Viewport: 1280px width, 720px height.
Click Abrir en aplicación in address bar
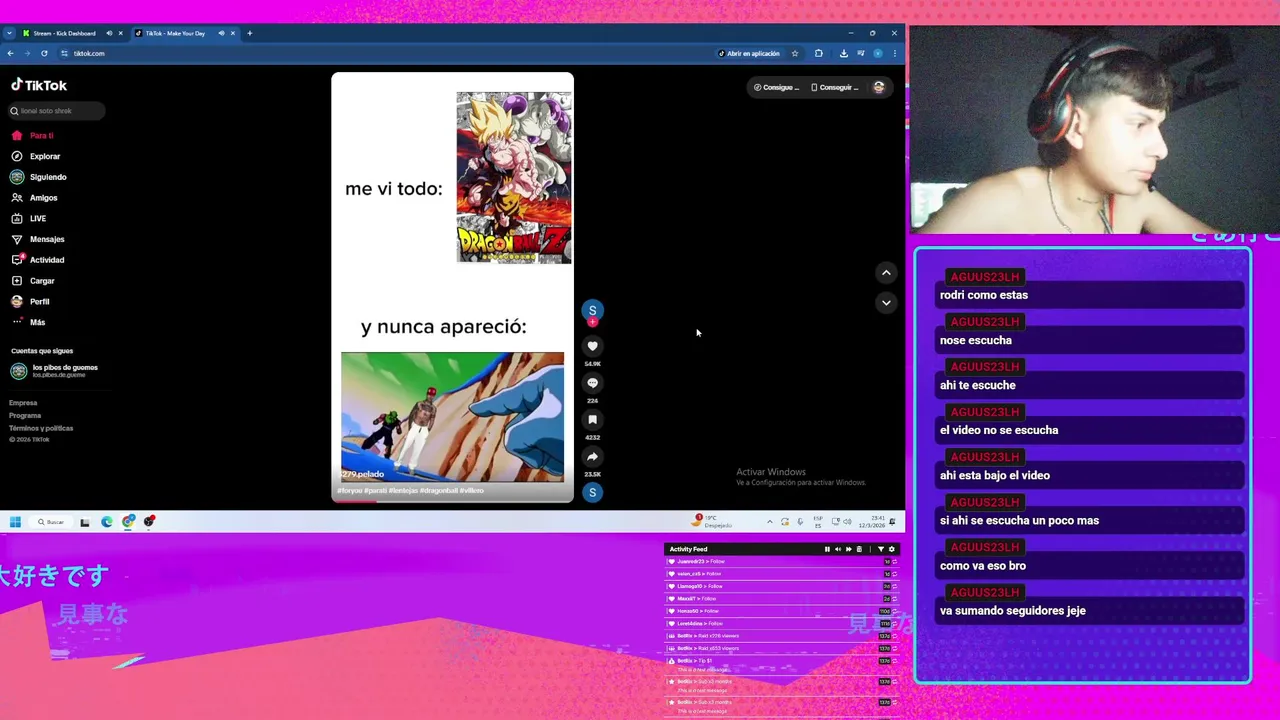(749, 53)
